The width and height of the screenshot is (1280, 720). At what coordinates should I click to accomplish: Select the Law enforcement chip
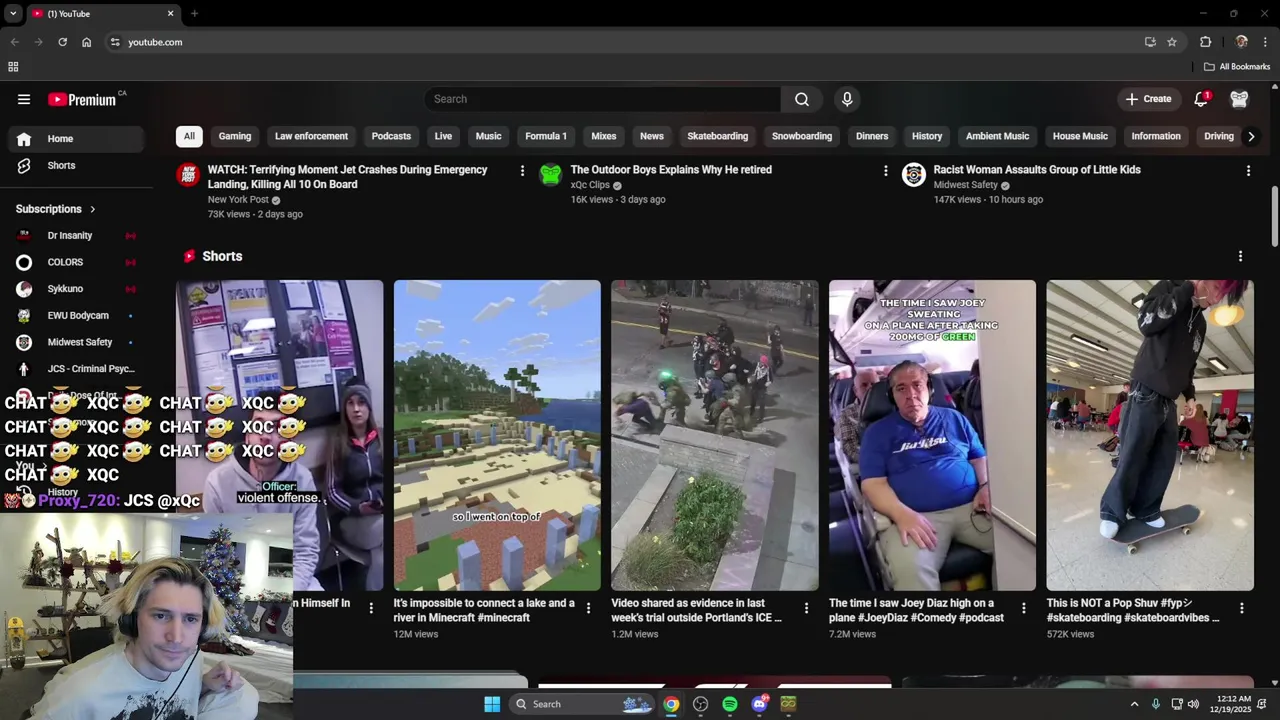coord(311,136)
